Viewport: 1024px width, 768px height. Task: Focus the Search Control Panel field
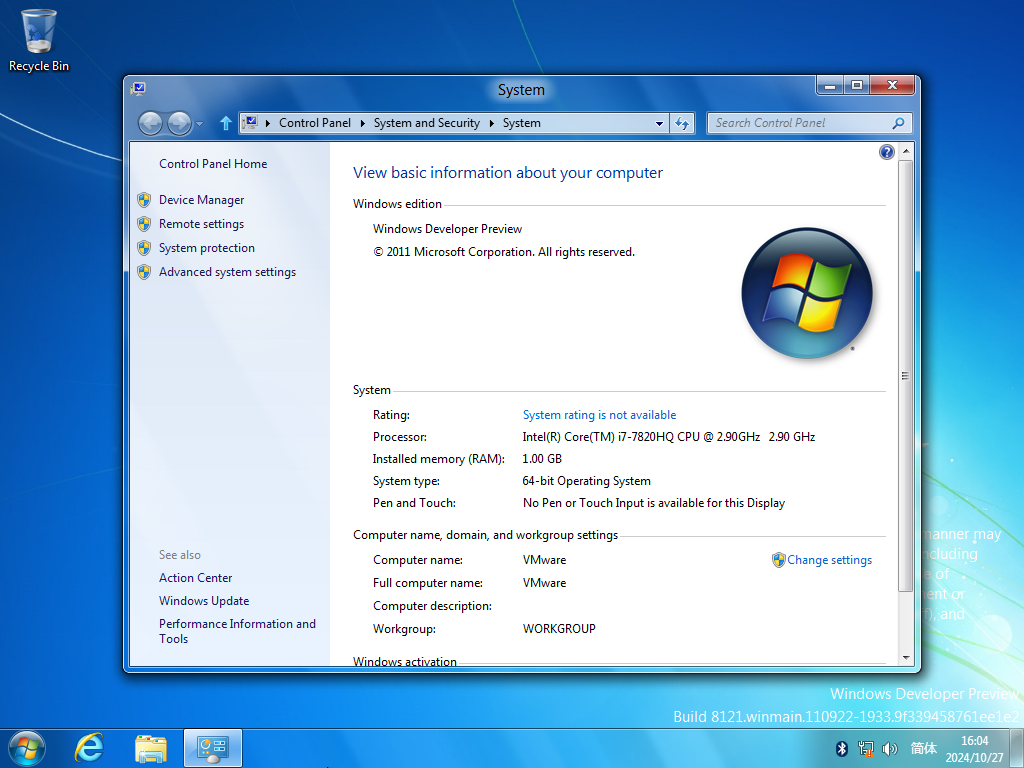click(x=801, y=123)
